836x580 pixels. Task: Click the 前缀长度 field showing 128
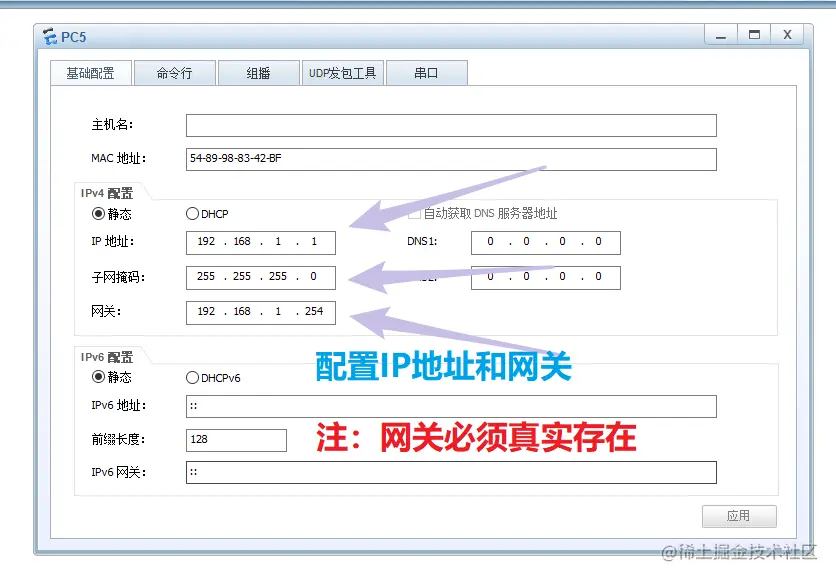tap(236, 440)
